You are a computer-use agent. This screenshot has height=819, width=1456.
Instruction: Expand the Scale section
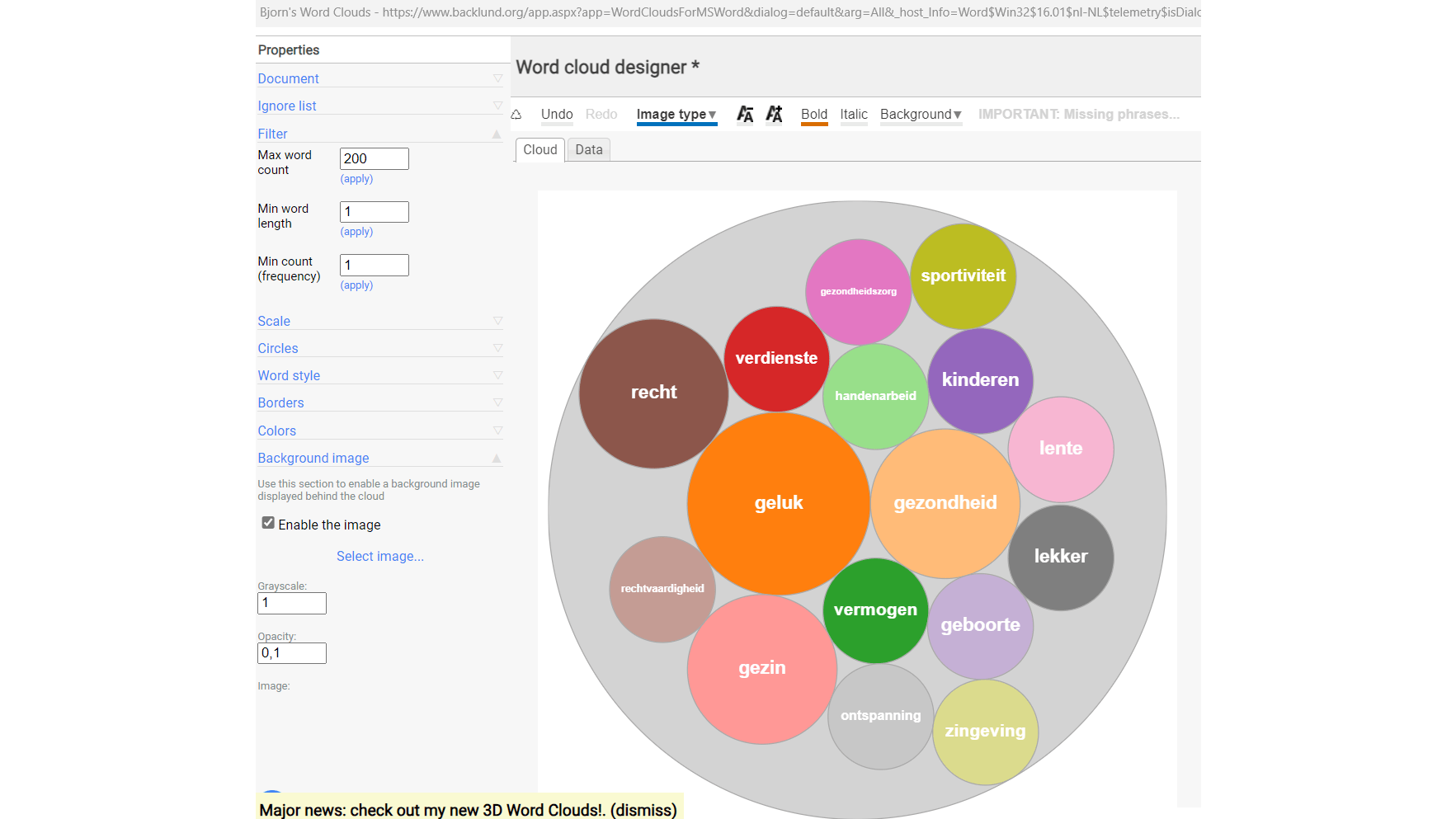click(379, 321)
